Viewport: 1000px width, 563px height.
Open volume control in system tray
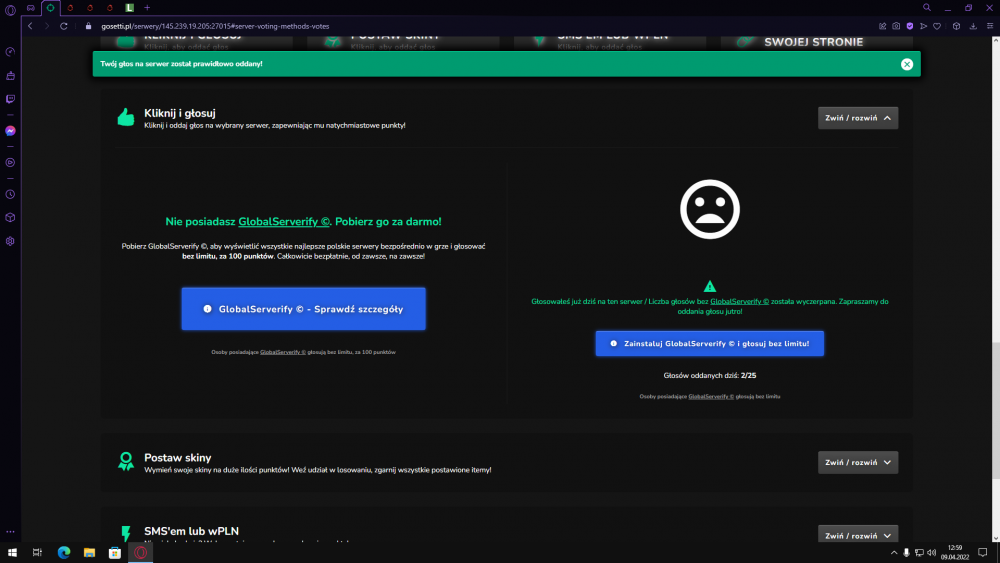pyautogui.click(x=931, y=553)
